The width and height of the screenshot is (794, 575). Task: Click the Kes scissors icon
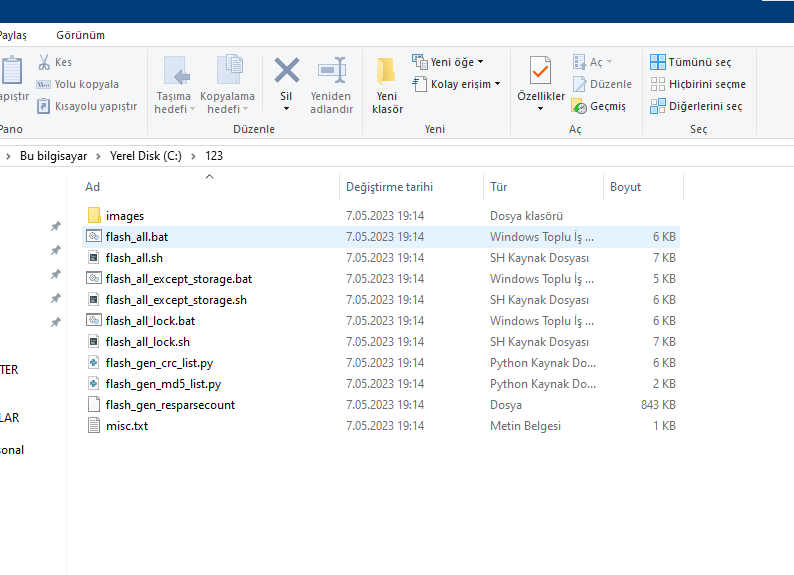tap(44, 62)
